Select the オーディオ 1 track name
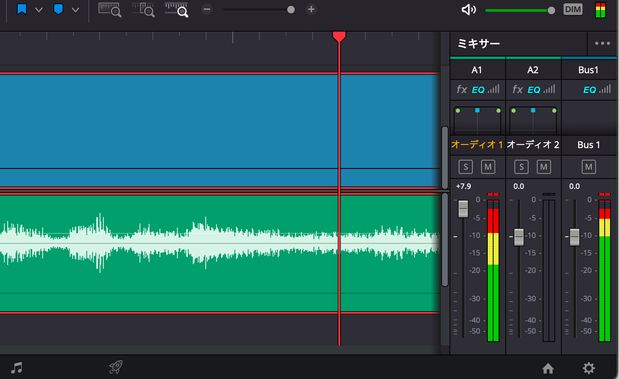 [477, 145]
